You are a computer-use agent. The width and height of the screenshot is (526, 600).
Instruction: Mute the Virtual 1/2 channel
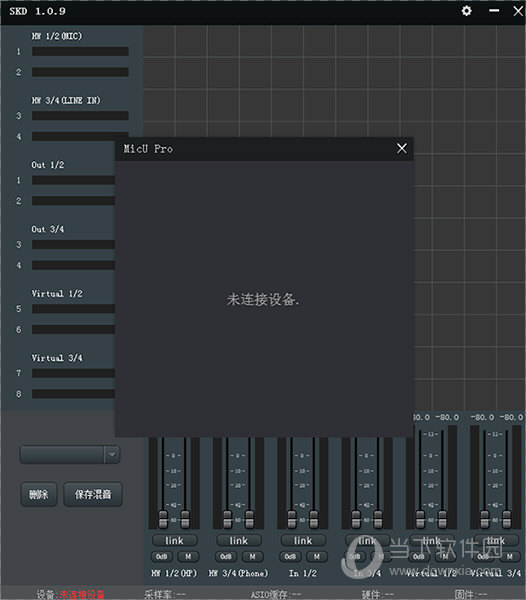[445, 556]
